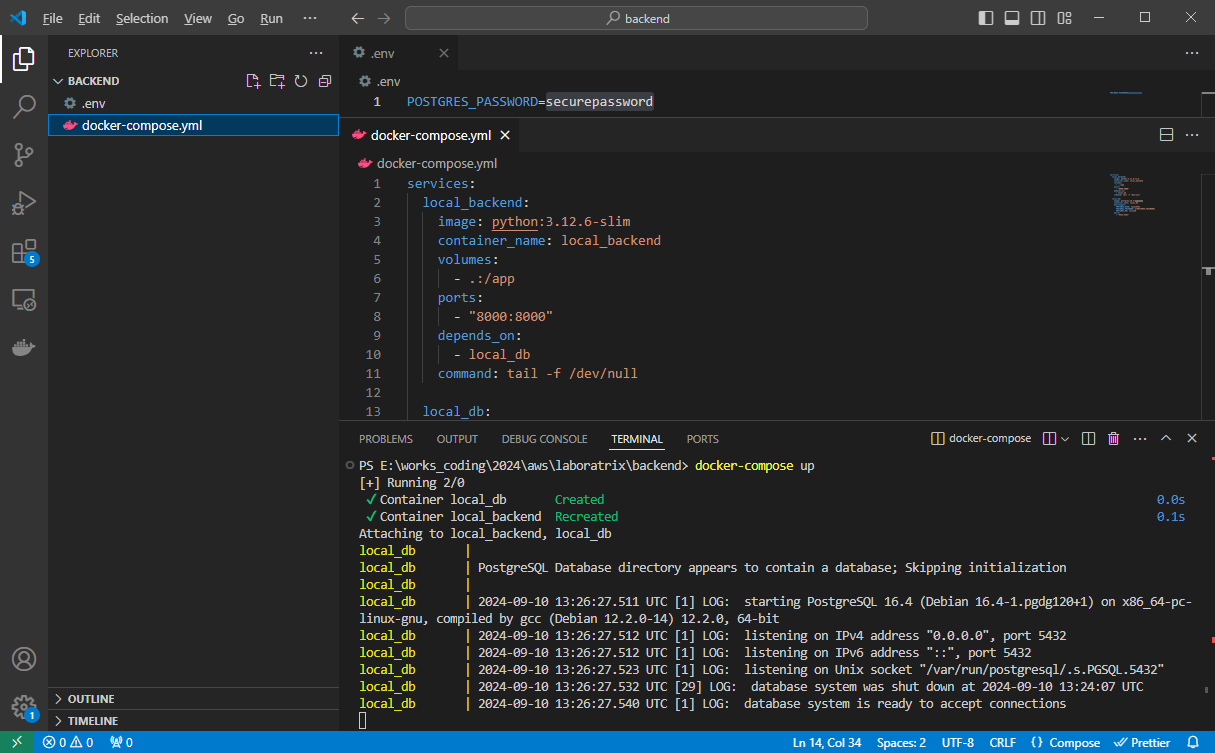
Task: Select .env file in Explorer tree
Action: [x=94, y=103]
